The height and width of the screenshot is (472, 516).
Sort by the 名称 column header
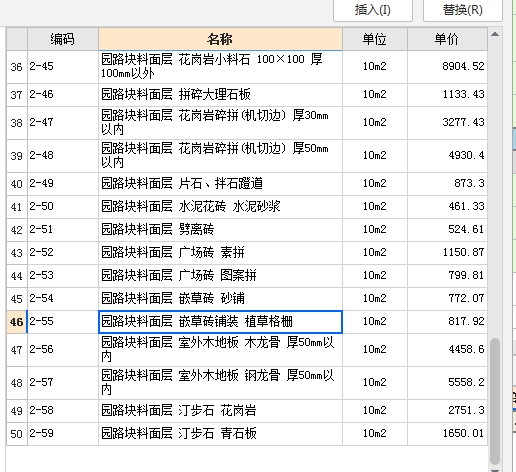tap(220, 39)
